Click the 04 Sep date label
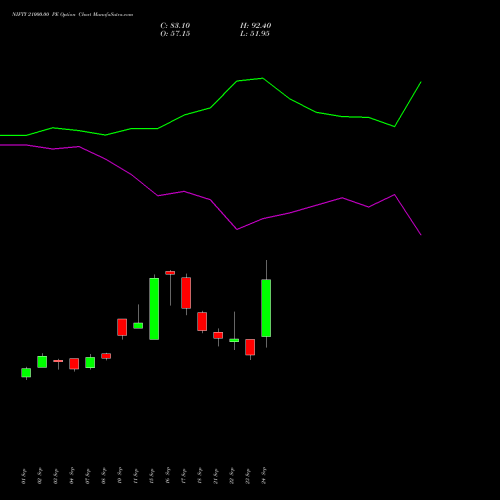500x500 pixels. (71, 476)
